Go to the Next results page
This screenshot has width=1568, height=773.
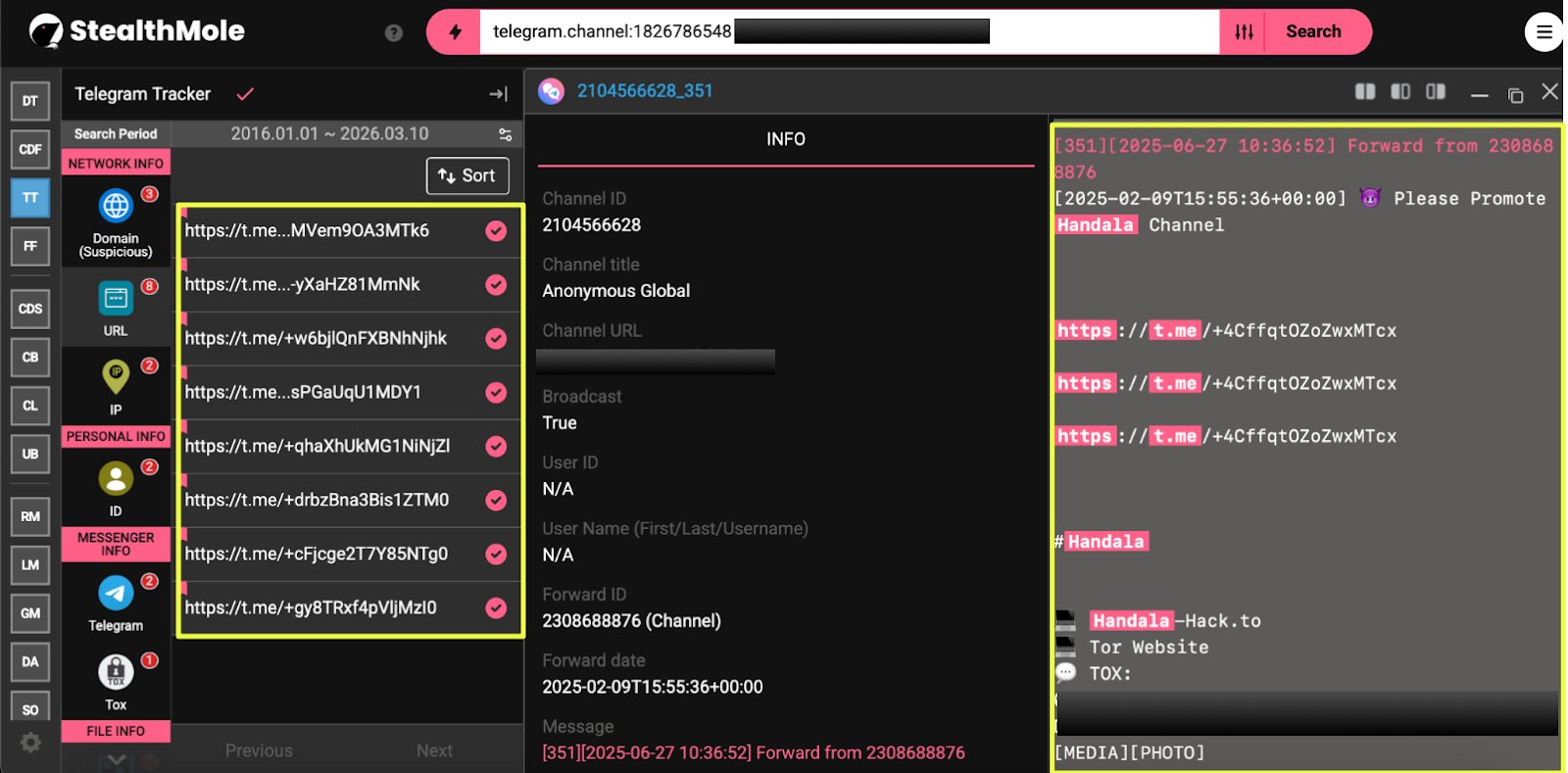tap(434, 750)
